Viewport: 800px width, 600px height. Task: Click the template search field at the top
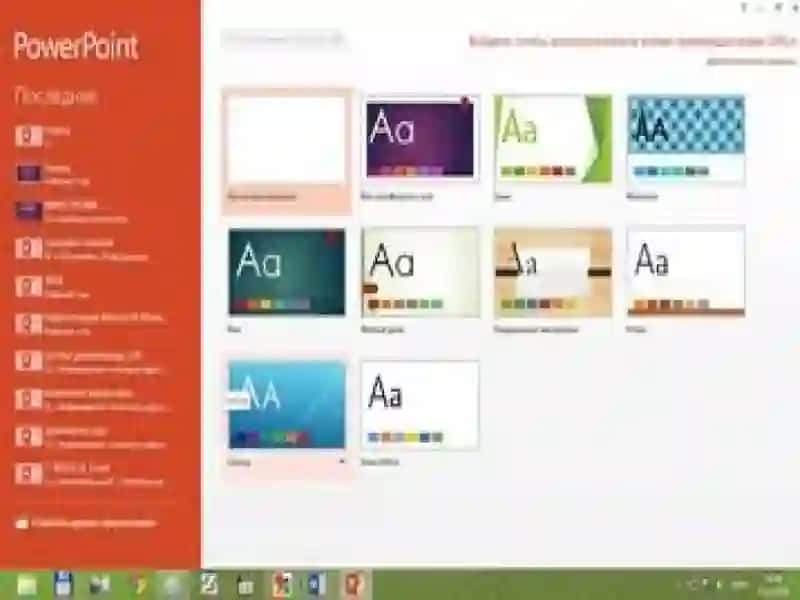pos(284,39)
